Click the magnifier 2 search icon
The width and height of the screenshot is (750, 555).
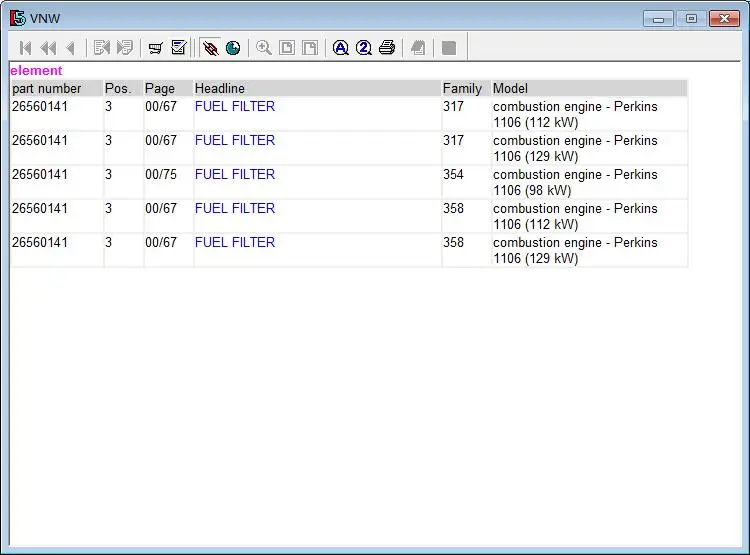point(364,48)
